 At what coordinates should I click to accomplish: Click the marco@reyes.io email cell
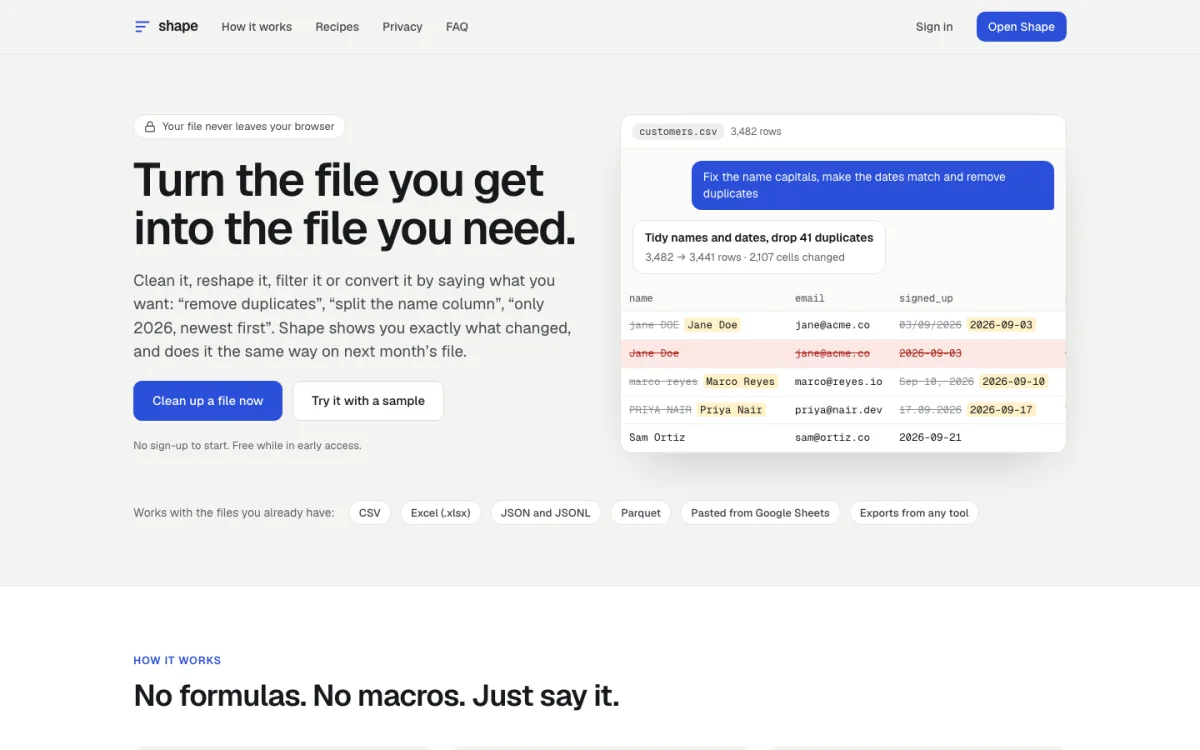[x=839, y=381]
